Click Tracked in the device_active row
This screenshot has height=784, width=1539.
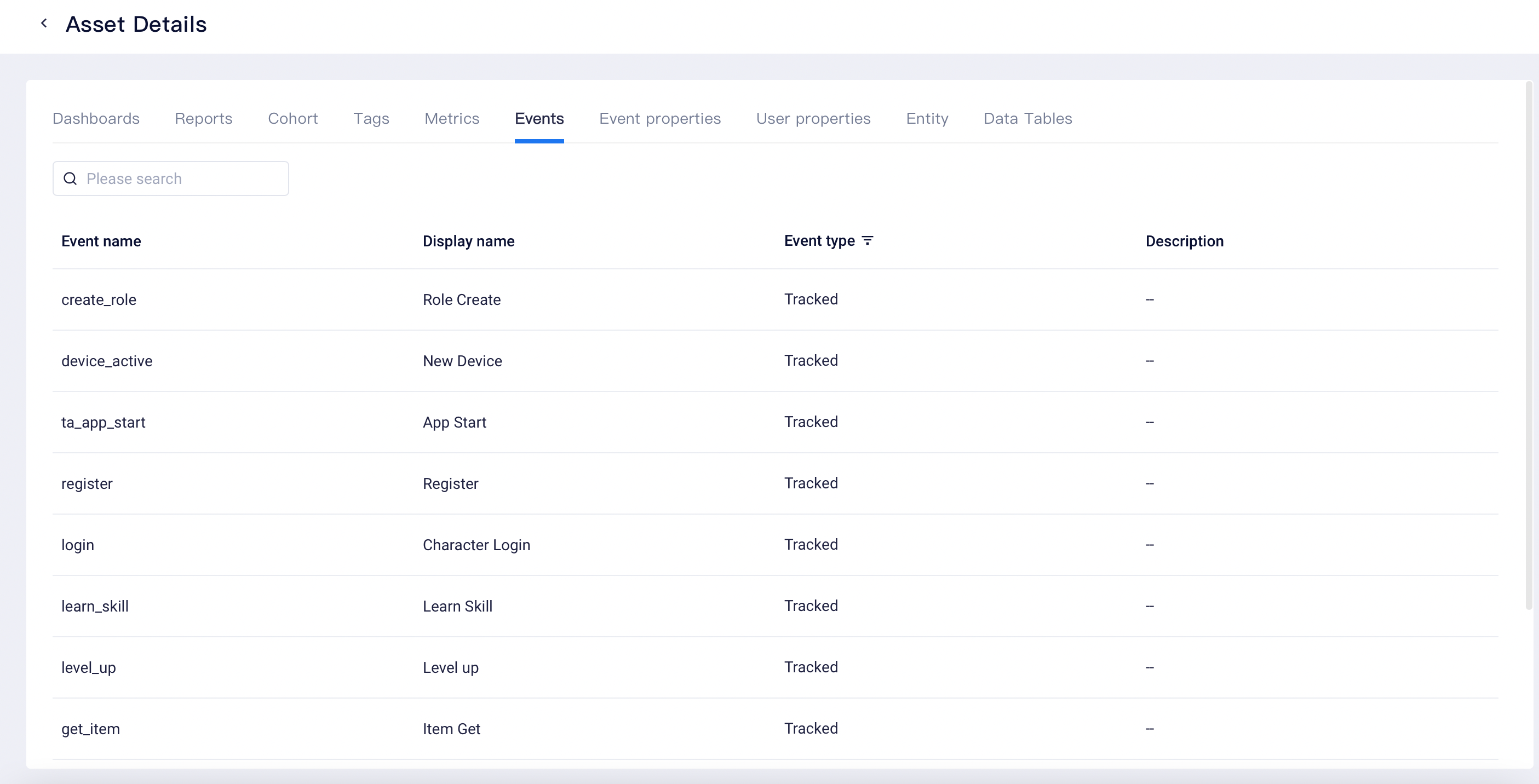tap(811, 361)
